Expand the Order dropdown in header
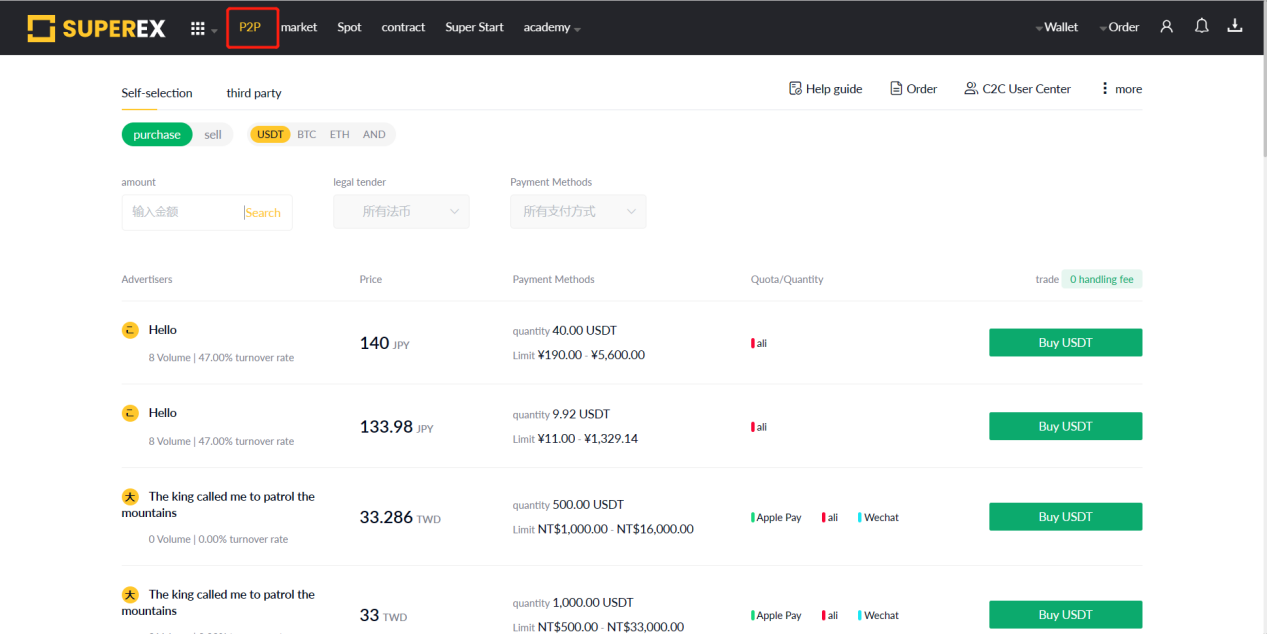Screen dimensions: 1267x634 click(1120, 28)
